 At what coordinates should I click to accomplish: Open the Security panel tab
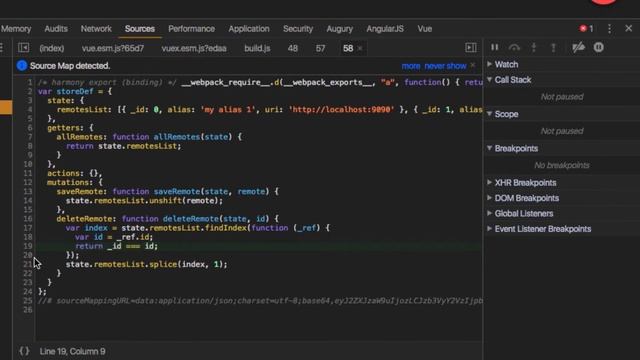(298, 29)
